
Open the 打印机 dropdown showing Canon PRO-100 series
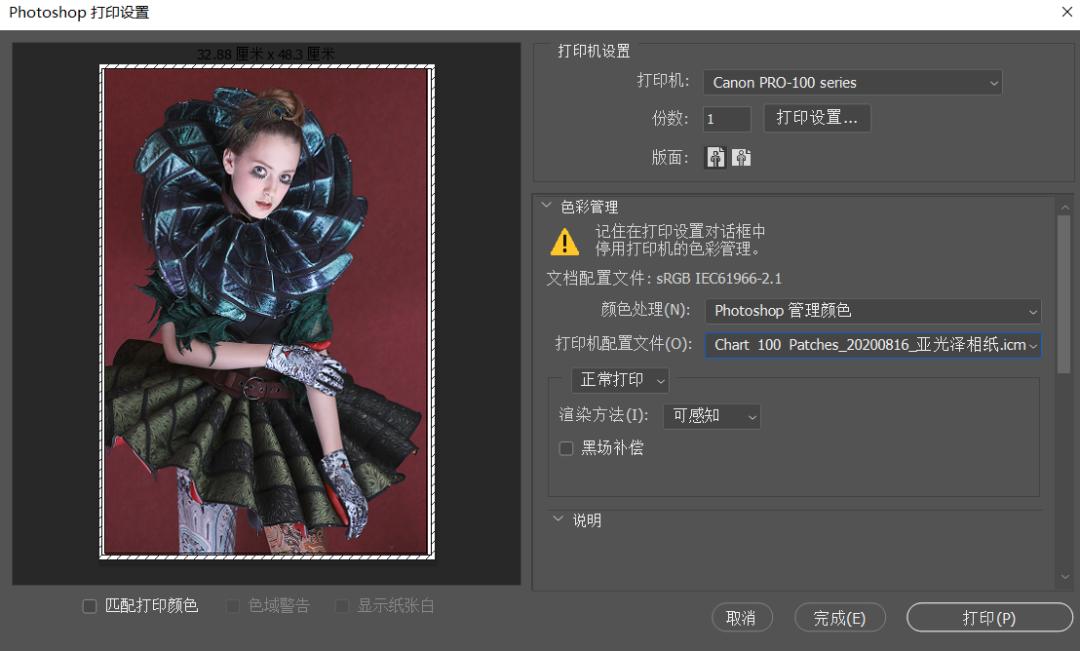pos(852,82)
